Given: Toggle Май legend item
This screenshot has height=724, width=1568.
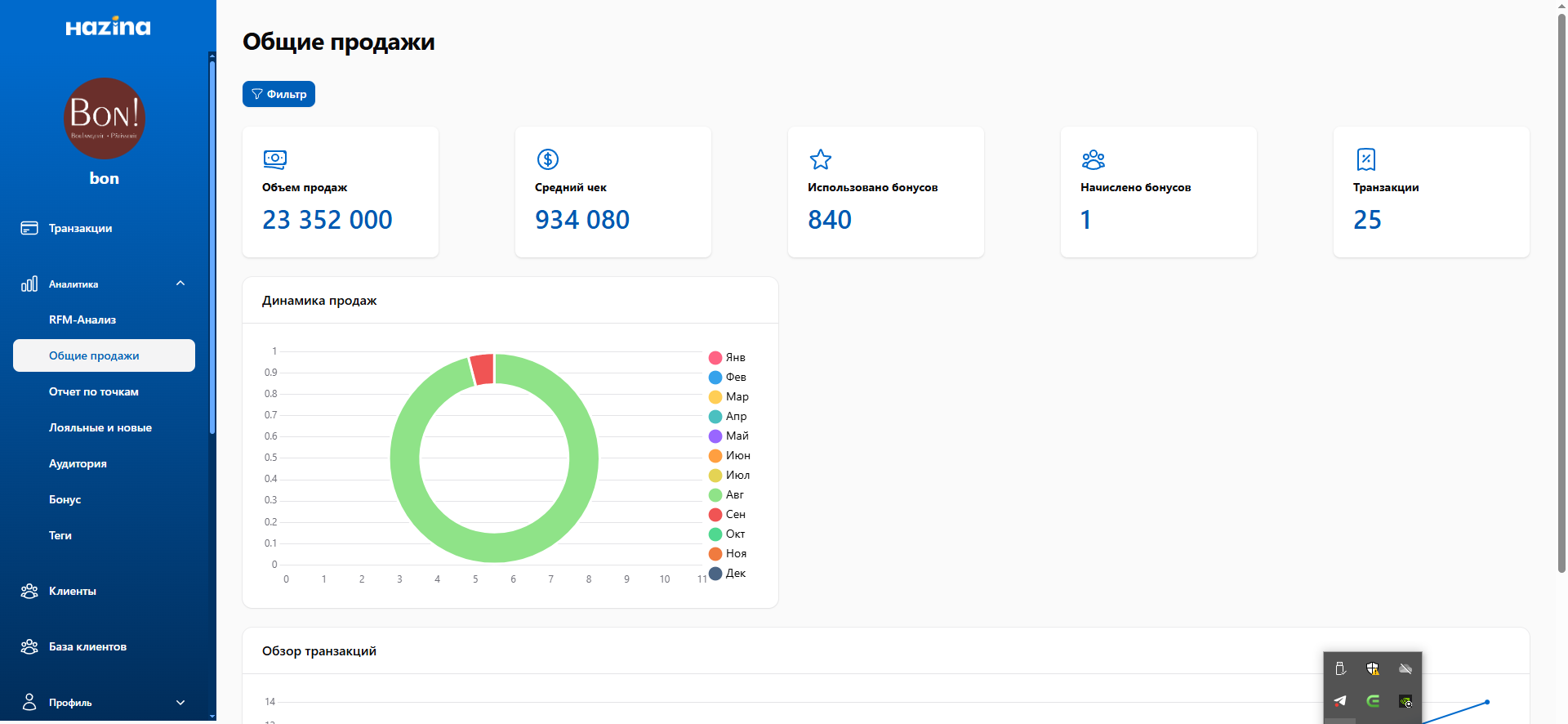Looking at the screenshot, I should pyautogui.click(x=728, y=436).
